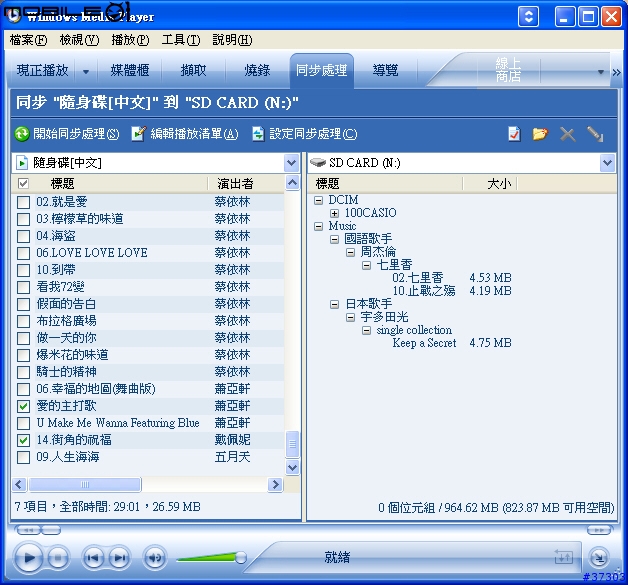The image size is (628, 585).
Task: Collapse the 日本歌手 folder
Action: pos(334,304)
